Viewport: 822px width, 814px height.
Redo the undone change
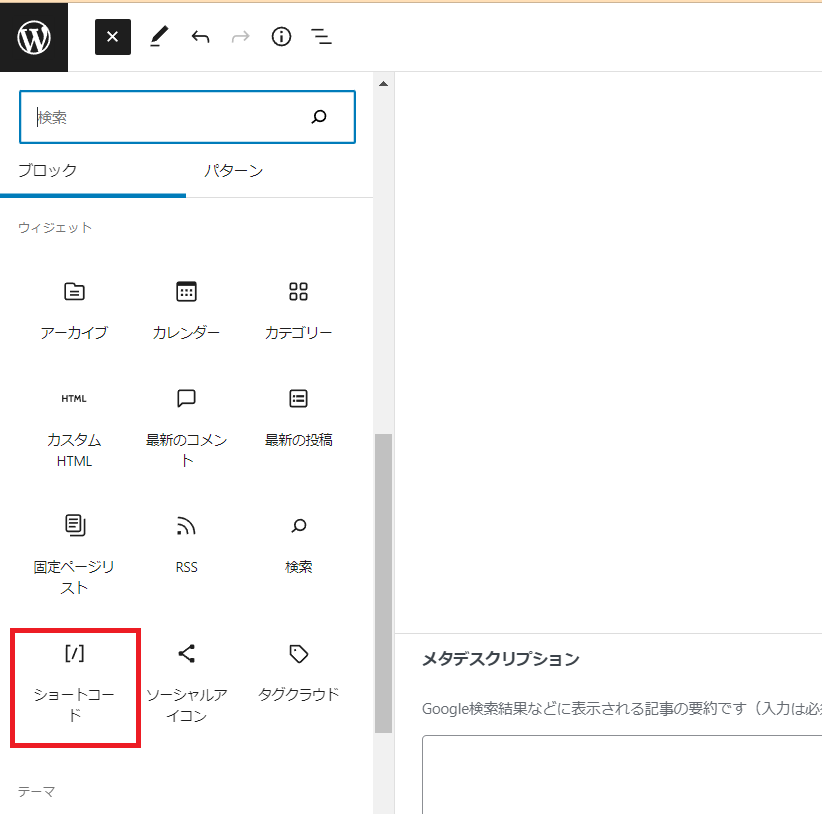241,37
